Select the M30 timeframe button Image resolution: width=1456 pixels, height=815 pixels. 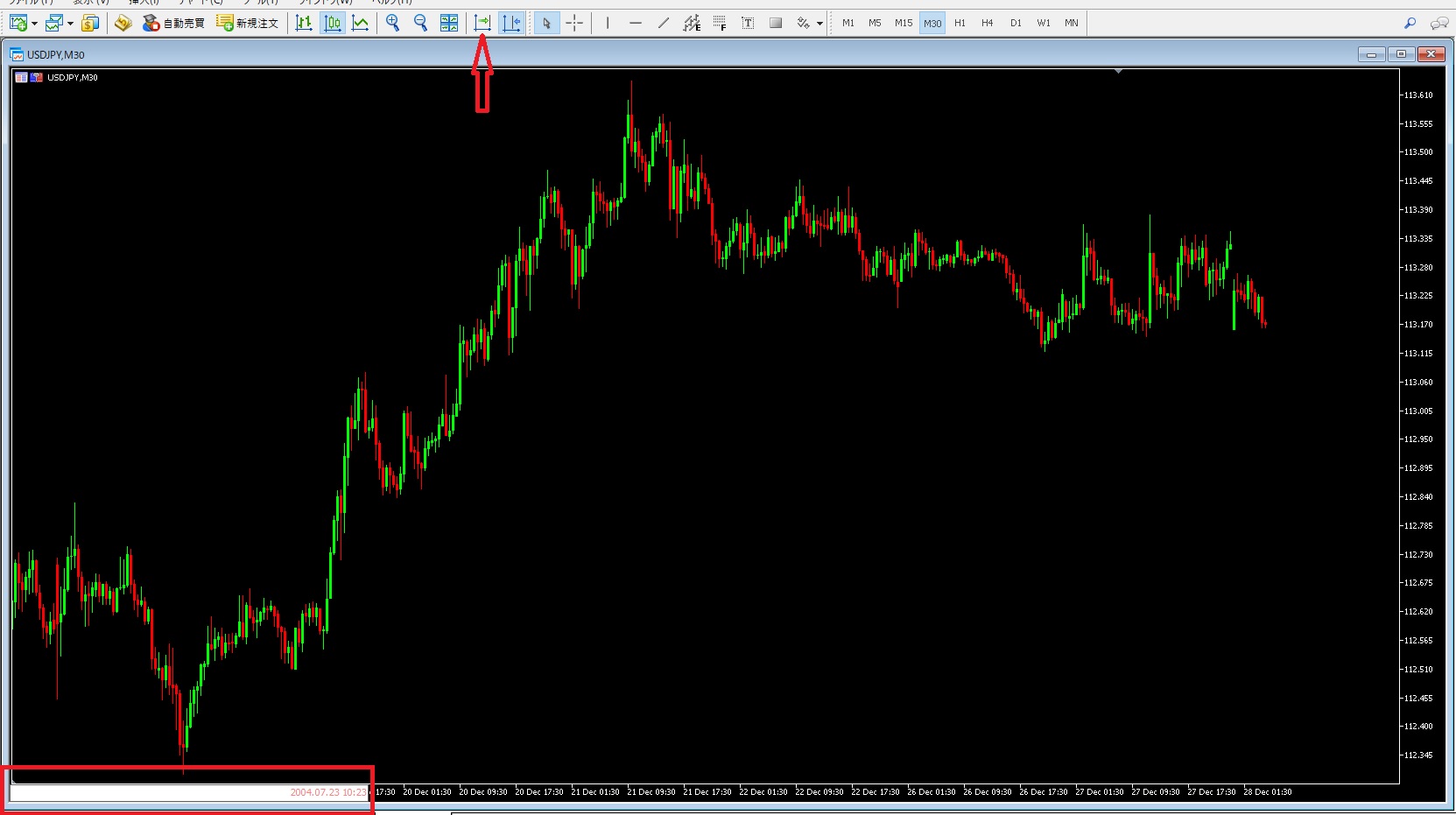coord(932,23)
